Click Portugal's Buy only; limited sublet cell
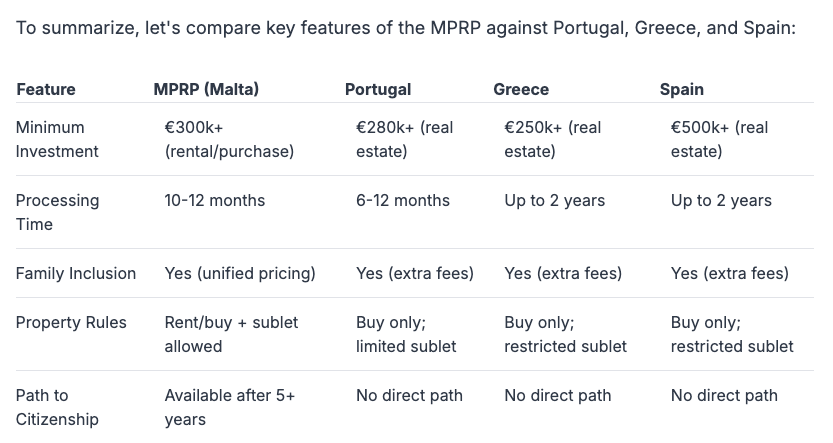Viewport: 833px width, 443px height. (406, 334)
